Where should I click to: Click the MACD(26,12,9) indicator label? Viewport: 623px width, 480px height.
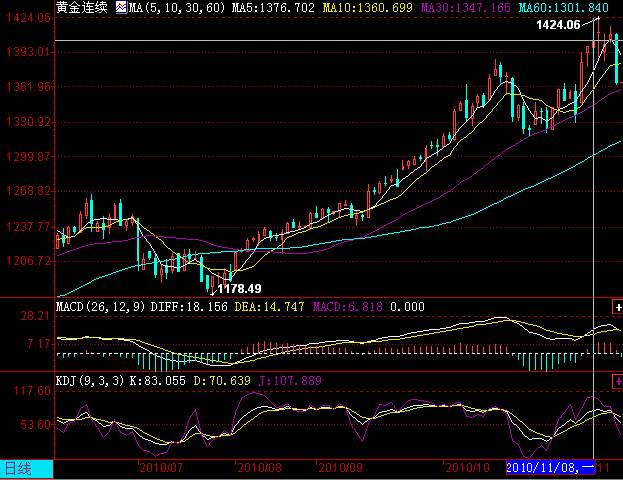pos(101,307)
